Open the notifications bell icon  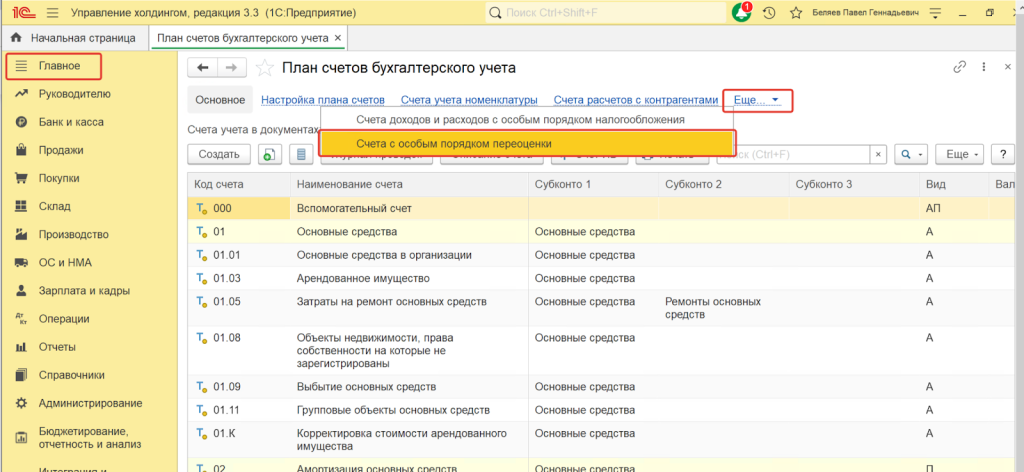pyautogui.click(x=741, y=13)
